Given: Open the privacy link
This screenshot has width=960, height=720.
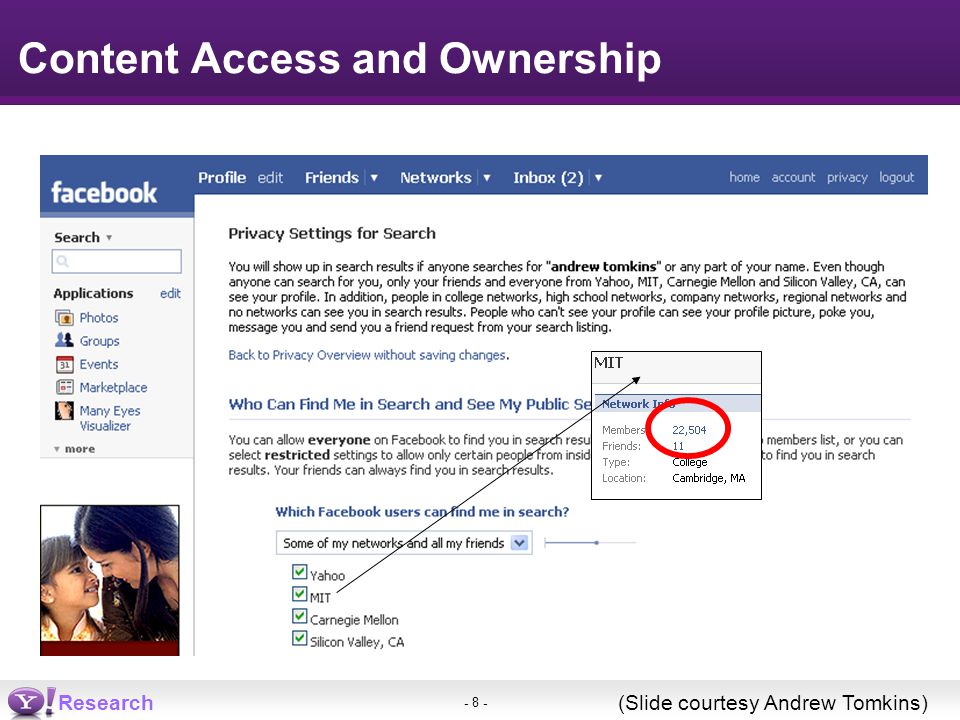Looking at the screenshot, I should (x=847, y=178).
